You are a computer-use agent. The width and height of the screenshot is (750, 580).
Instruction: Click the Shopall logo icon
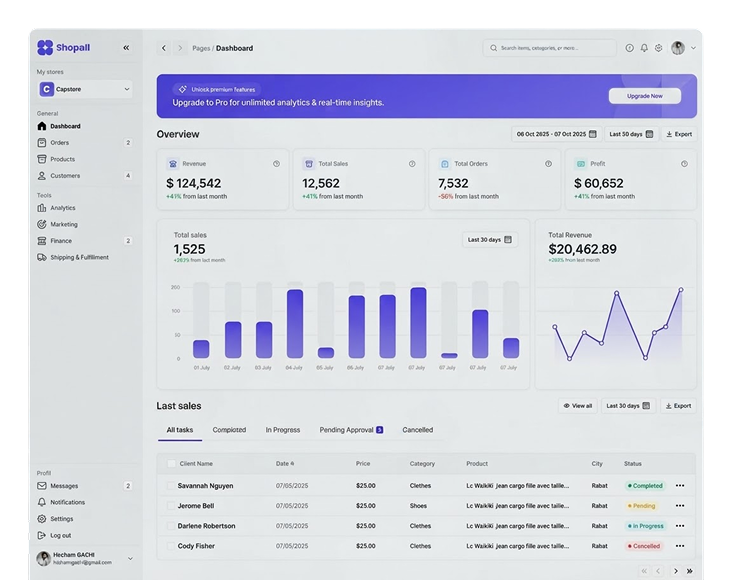pos(45,47)
